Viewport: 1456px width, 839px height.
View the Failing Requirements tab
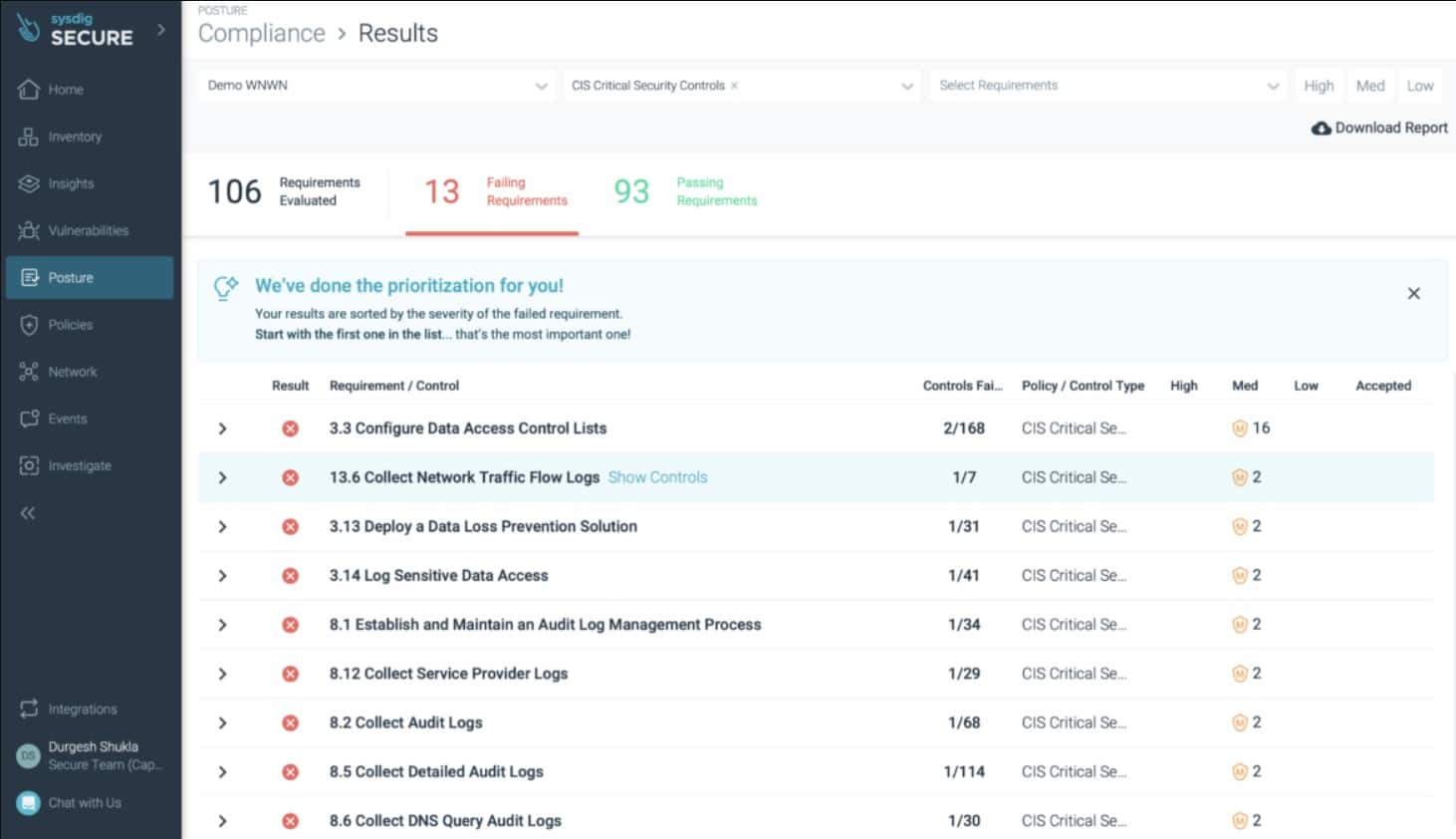[x=491, y=191]
